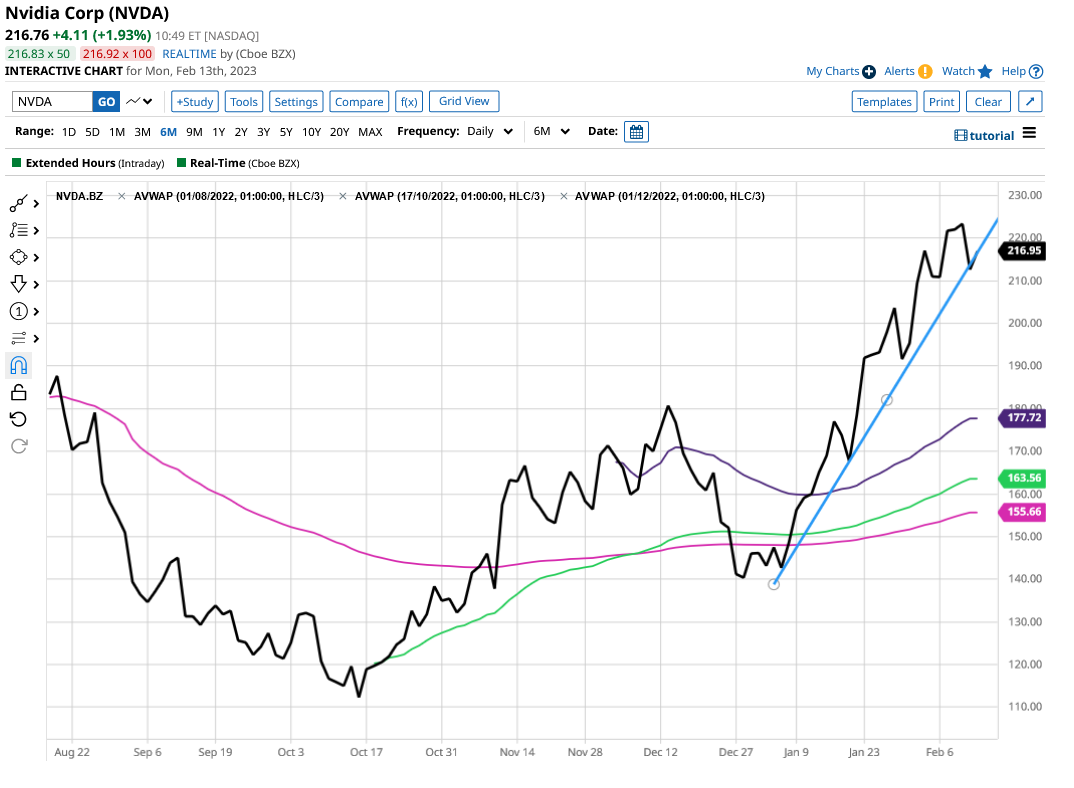The image size is (1074, 788).
Task: Open the chart type line dropdown
Action: tap(139, 101)
